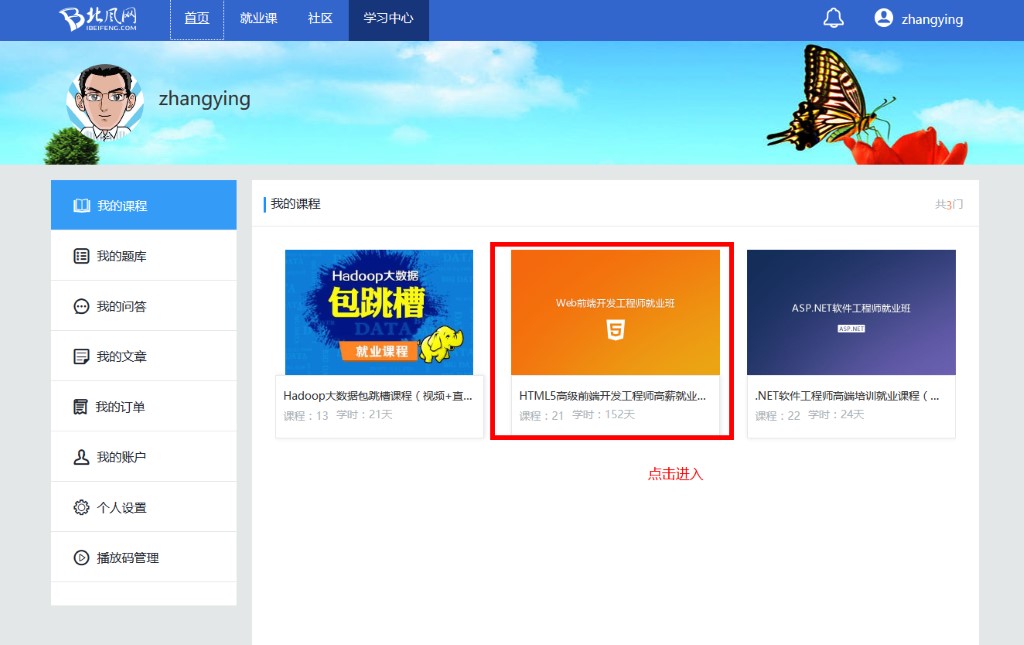This screenshot has height=645, width=1024.
Task: Open 播放码管理 in the sidebar
Action: [x=144, y=558]
